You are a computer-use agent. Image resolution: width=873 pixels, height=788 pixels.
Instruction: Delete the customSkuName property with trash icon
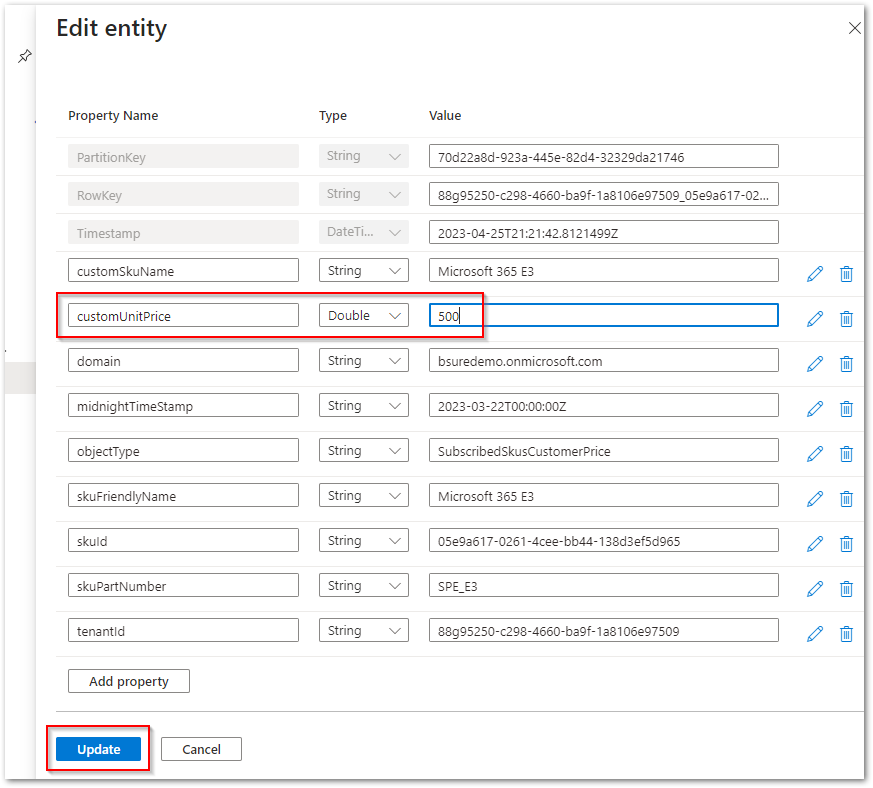point(846,273)
